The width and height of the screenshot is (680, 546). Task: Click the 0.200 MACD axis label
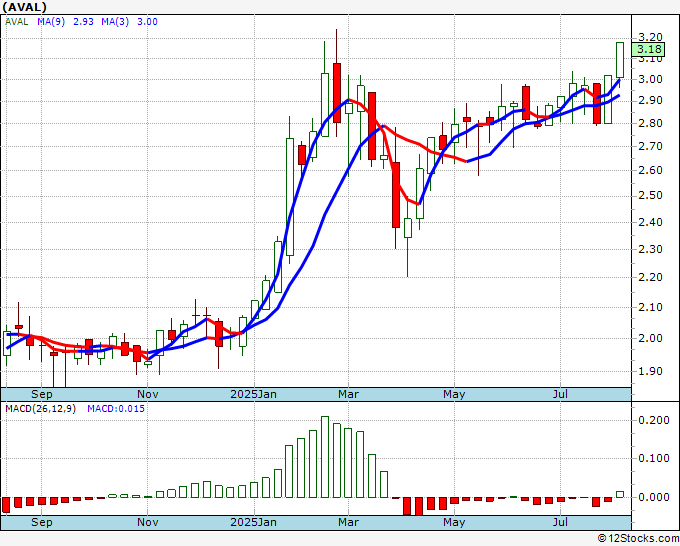pyautogui.click(x=654, y=420)
